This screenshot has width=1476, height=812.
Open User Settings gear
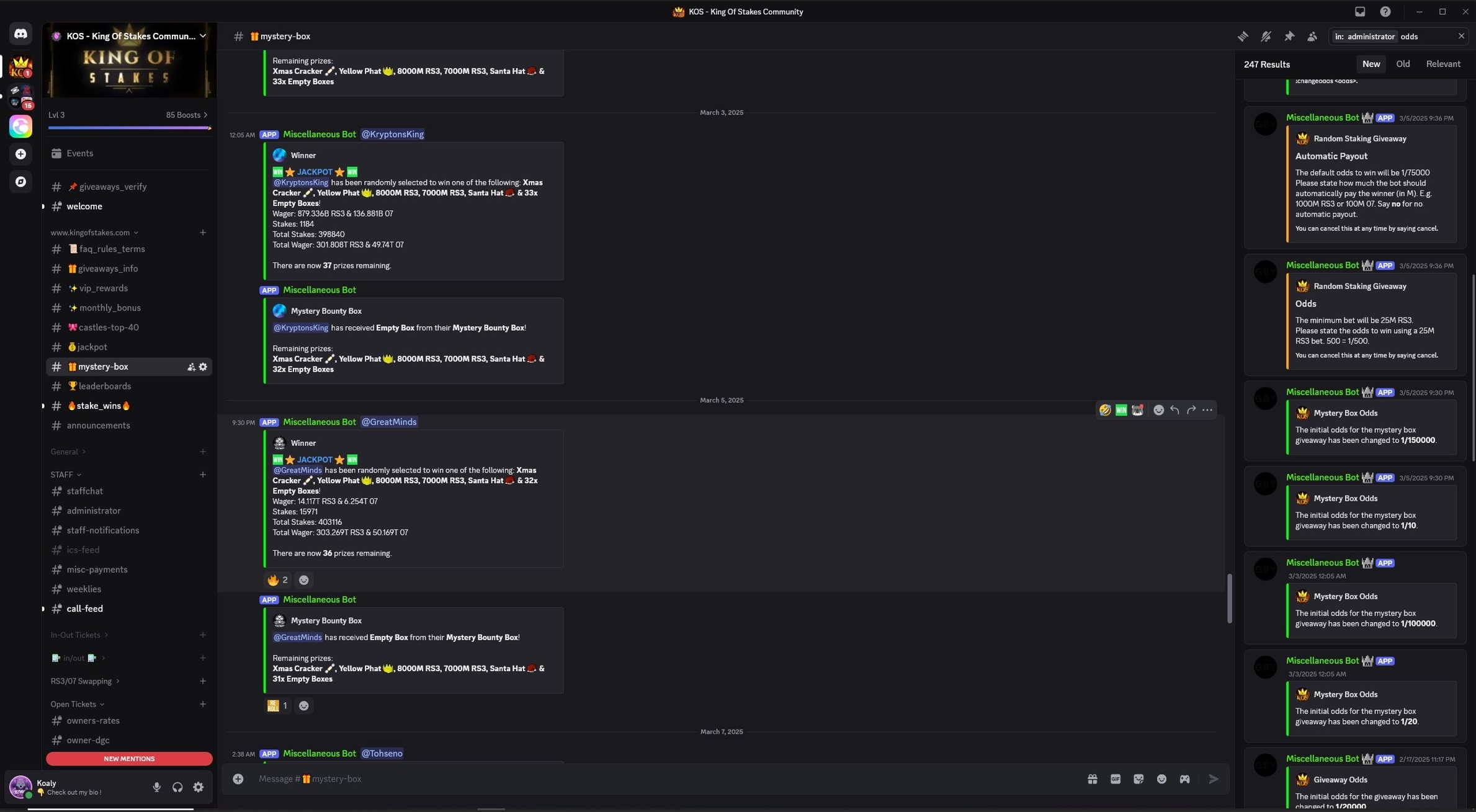(x=199, y=787)
